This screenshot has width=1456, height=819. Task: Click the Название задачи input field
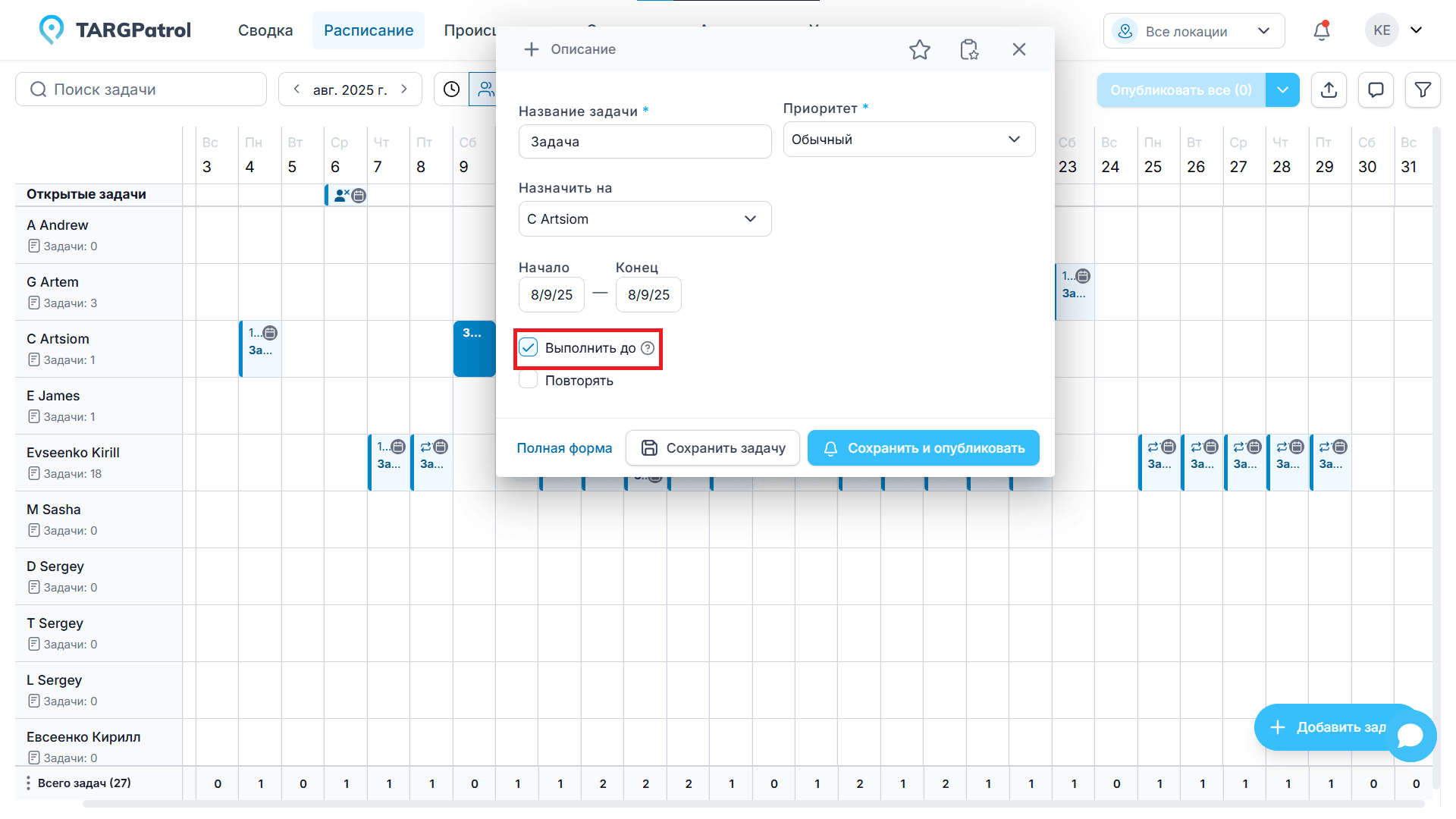(645, 142)
